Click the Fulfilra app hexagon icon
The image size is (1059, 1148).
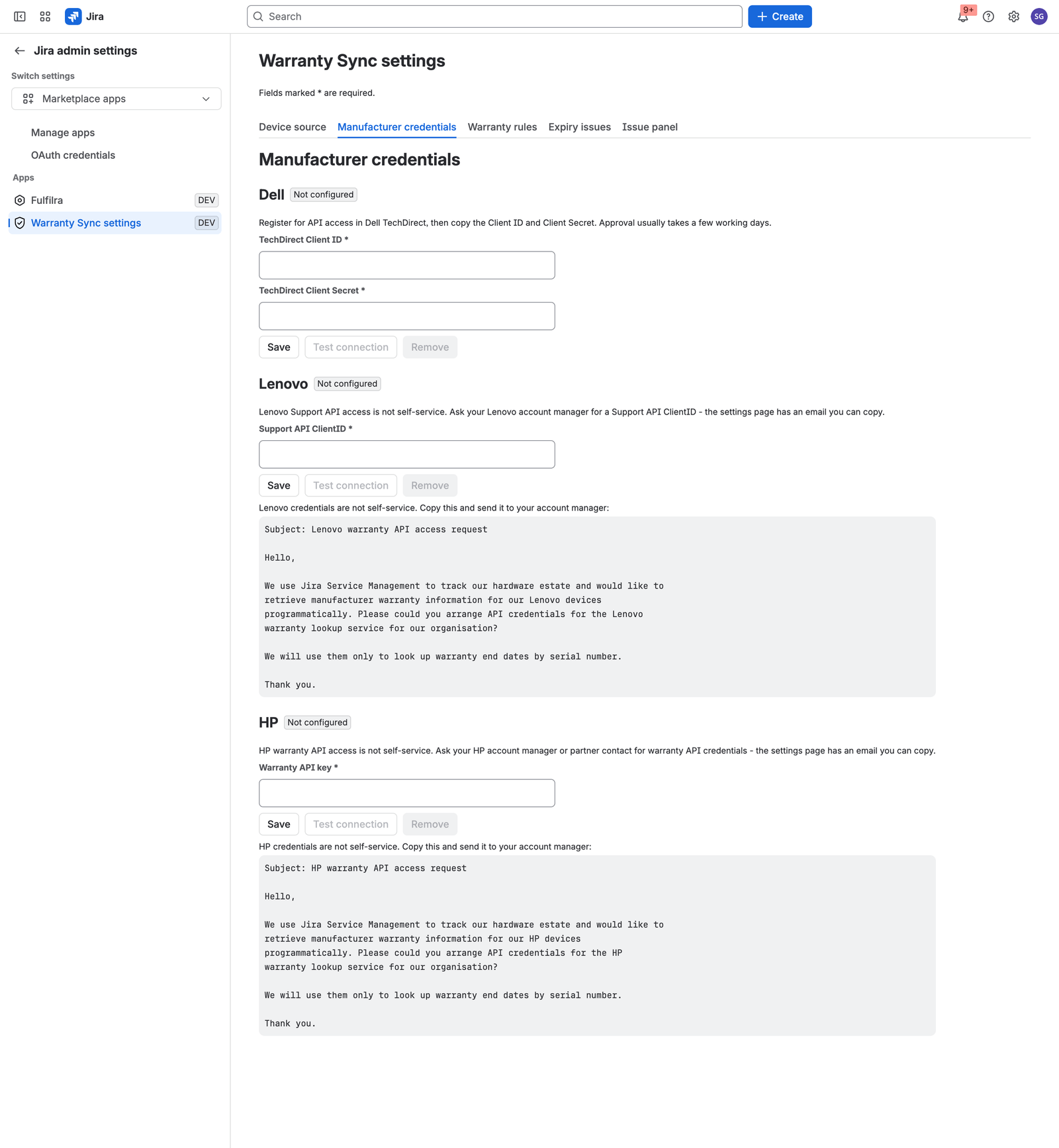point(20,201)
